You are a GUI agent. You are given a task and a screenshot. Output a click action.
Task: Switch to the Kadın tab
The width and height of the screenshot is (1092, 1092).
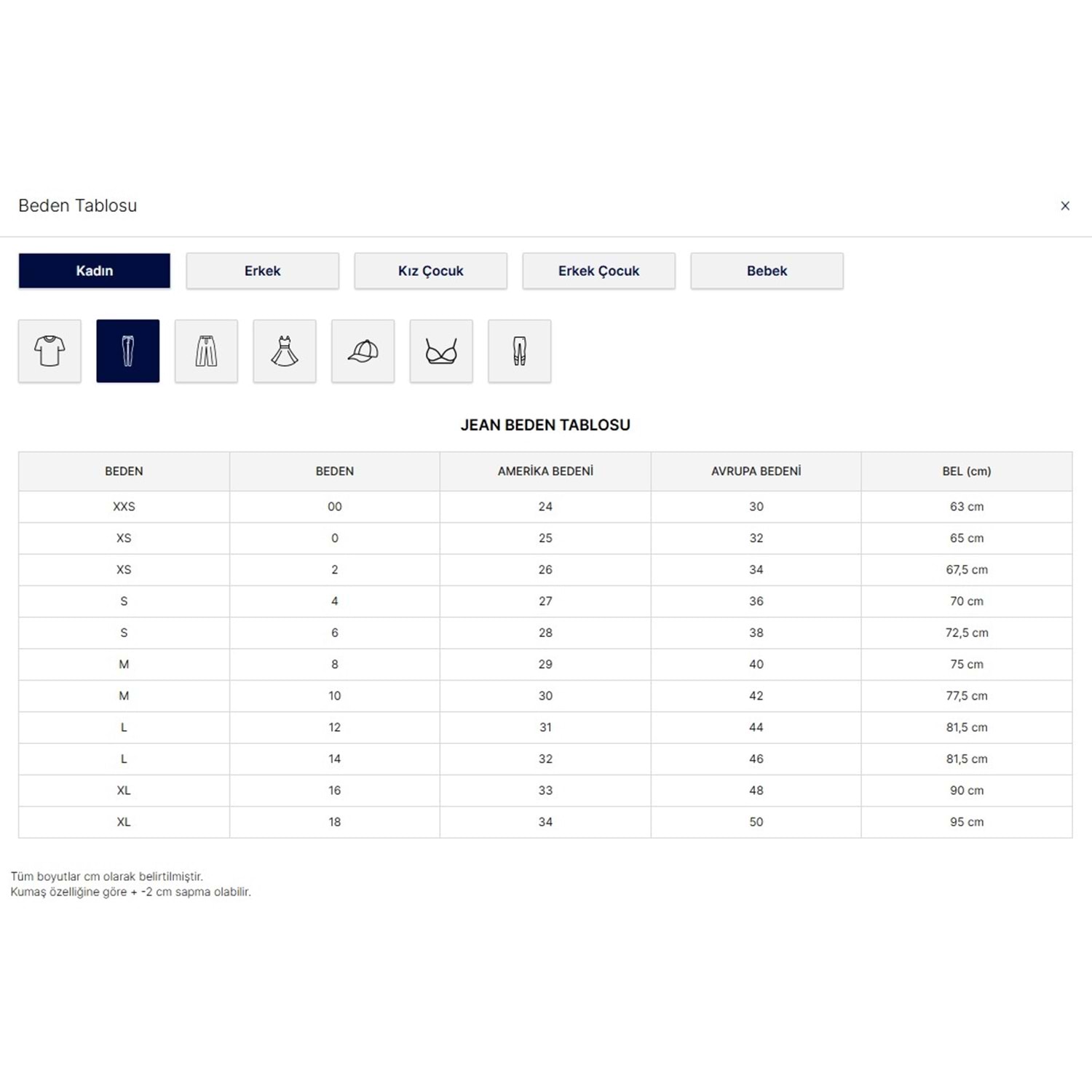(x=95, y=271)
